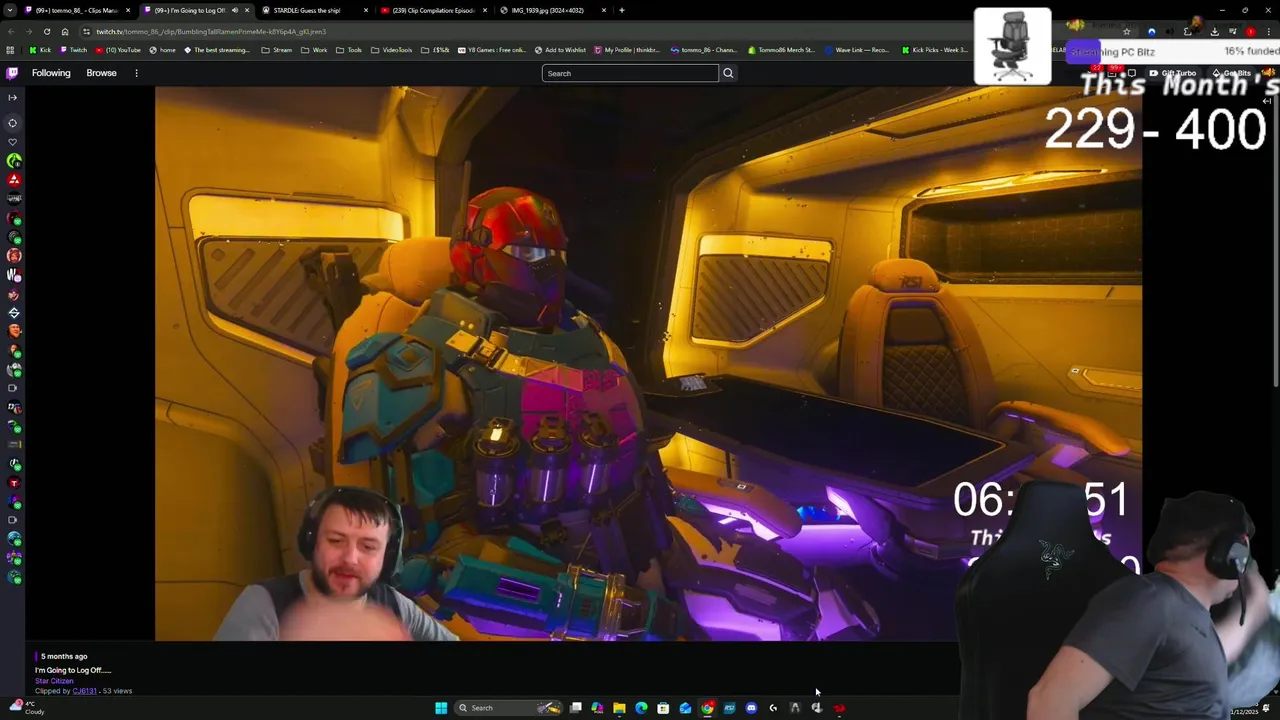
Task: Open the Star Citizen category link
Action: (x=54, y=681)
